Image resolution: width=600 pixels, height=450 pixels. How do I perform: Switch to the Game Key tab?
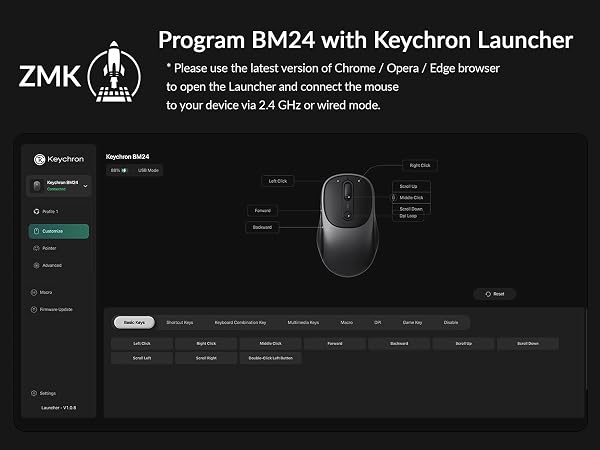coord(412,323)
